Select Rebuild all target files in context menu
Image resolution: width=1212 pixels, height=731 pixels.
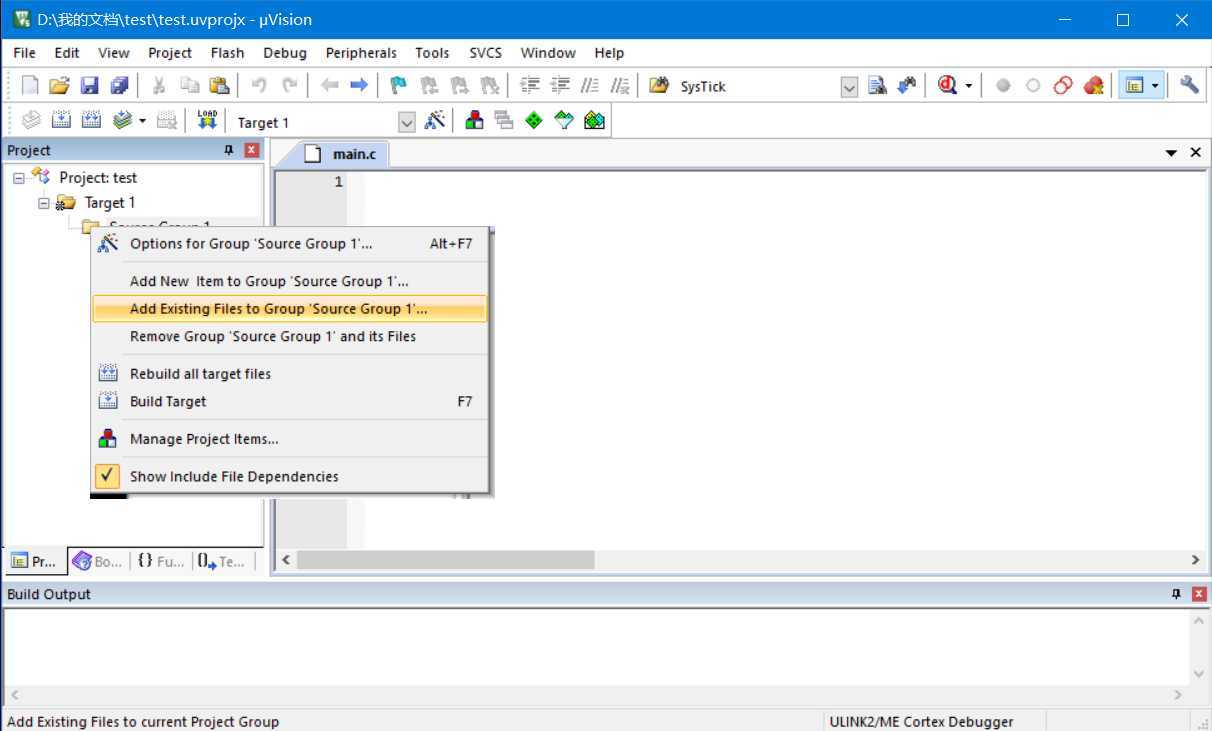[289, 374]
